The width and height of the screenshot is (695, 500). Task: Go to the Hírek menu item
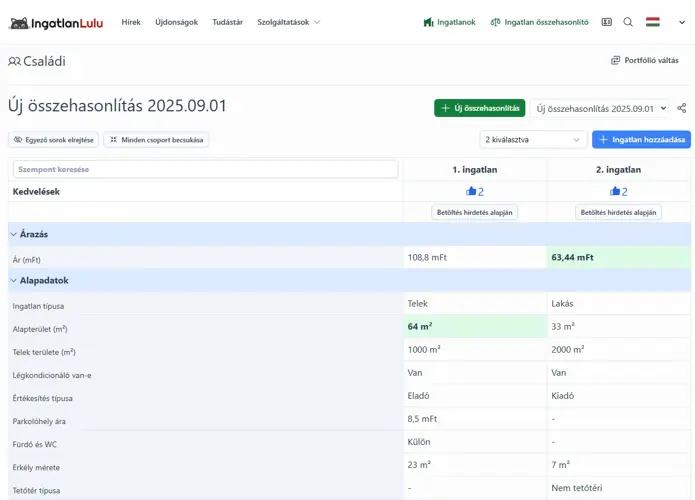[131, 22]
